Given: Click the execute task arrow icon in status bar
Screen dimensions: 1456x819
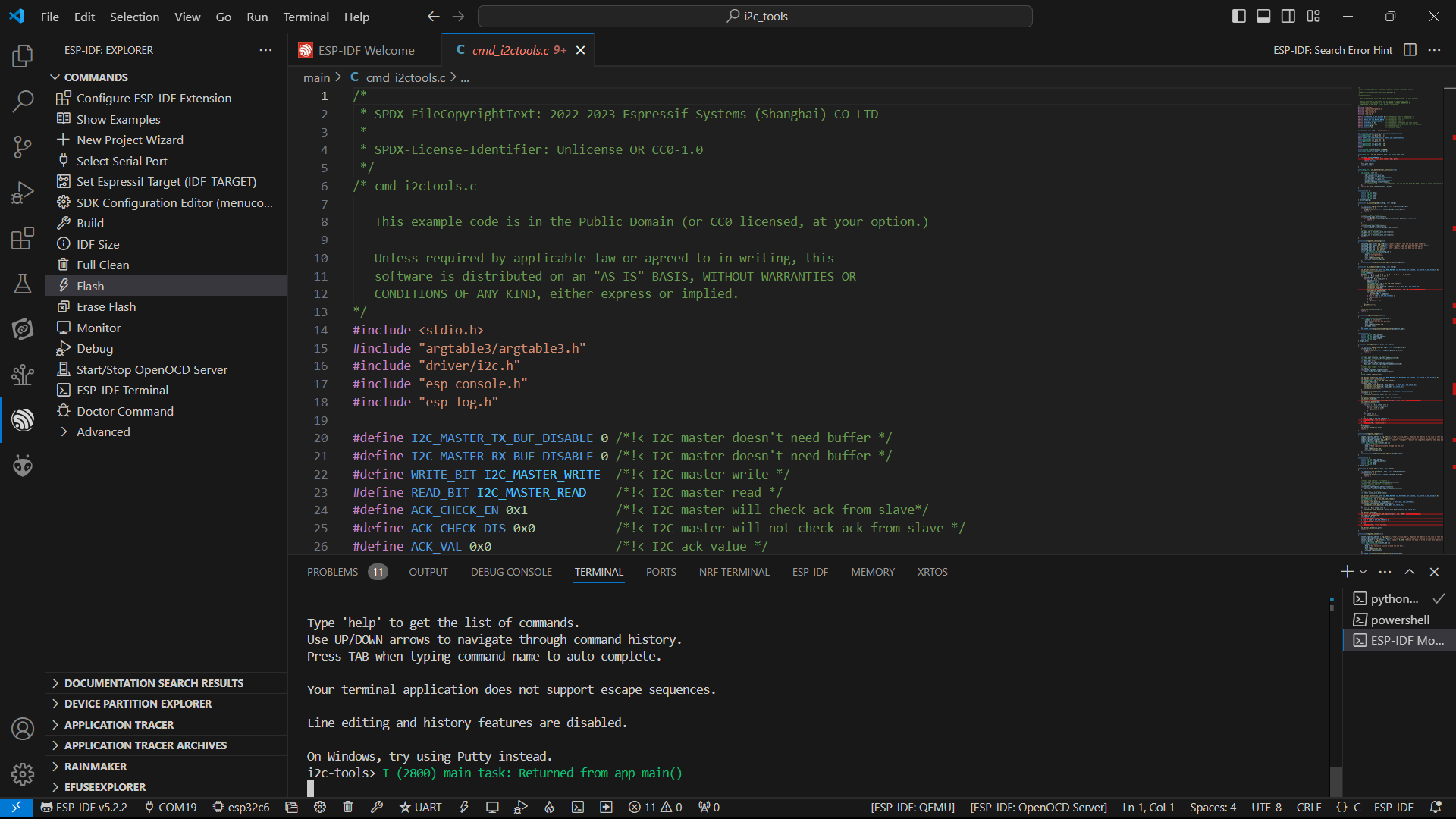Looking at the screenshot, I should click(606, 808).
